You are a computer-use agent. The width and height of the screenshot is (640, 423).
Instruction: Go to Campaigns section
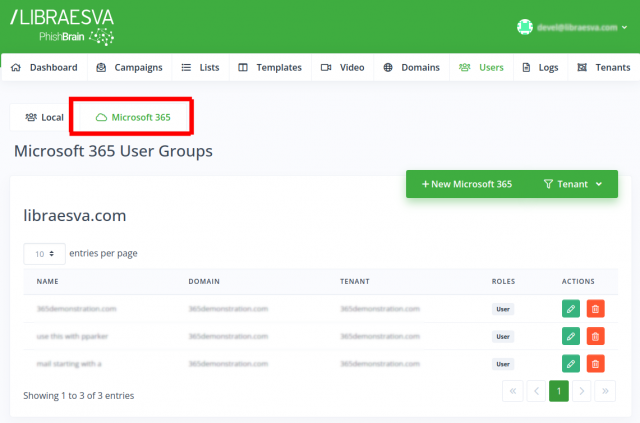129,67
